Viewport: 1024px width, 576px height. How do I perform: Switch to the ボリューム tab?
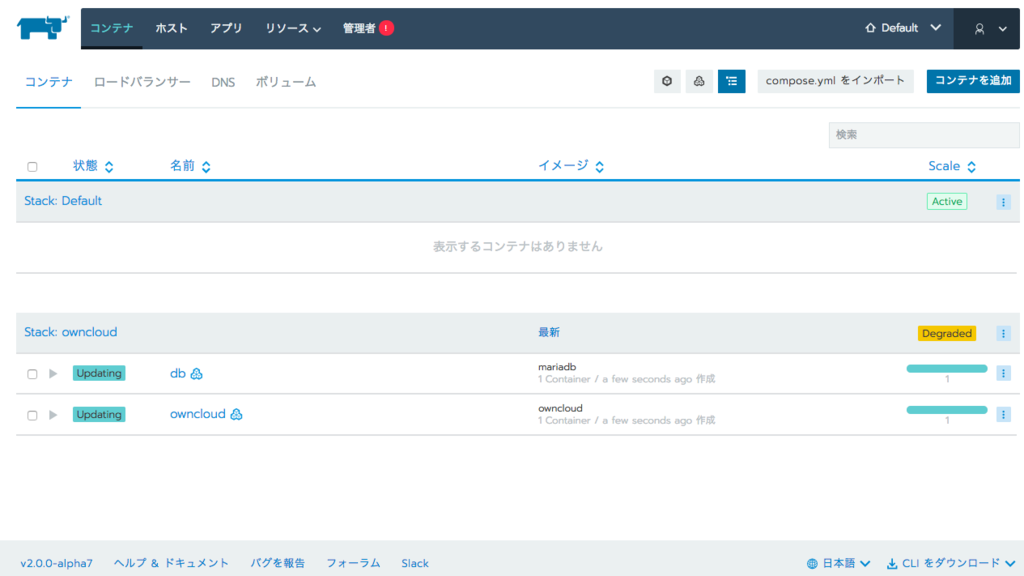(285, 82)
